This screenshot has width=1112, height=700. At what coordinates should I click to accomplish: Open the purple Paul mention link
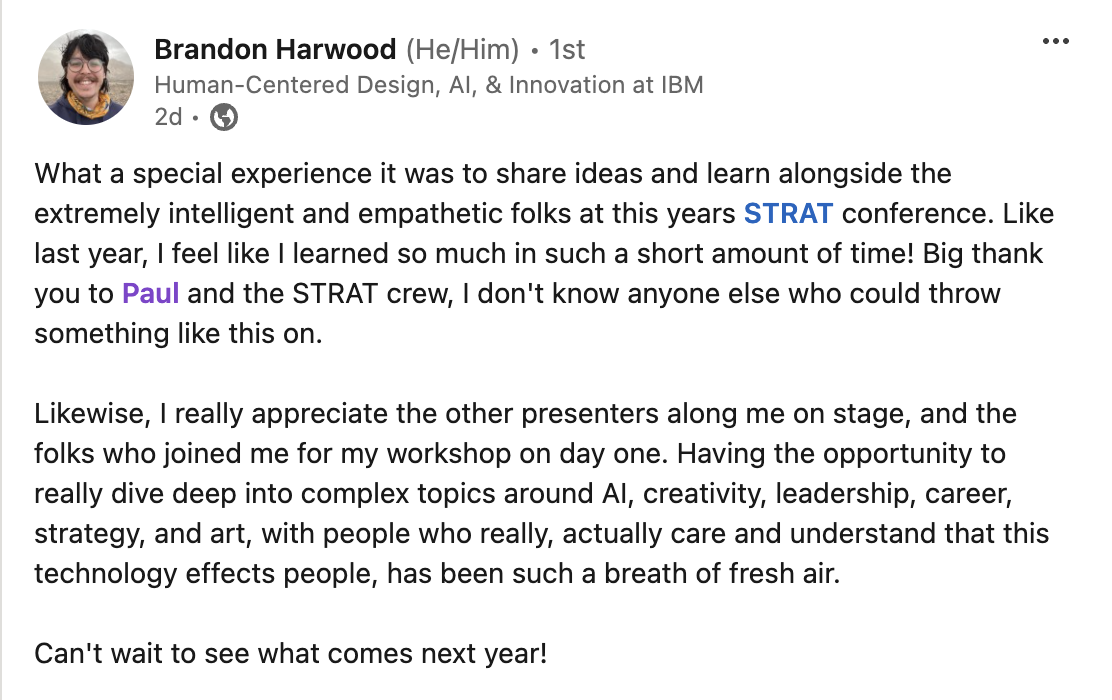click(x=150, y=293)
